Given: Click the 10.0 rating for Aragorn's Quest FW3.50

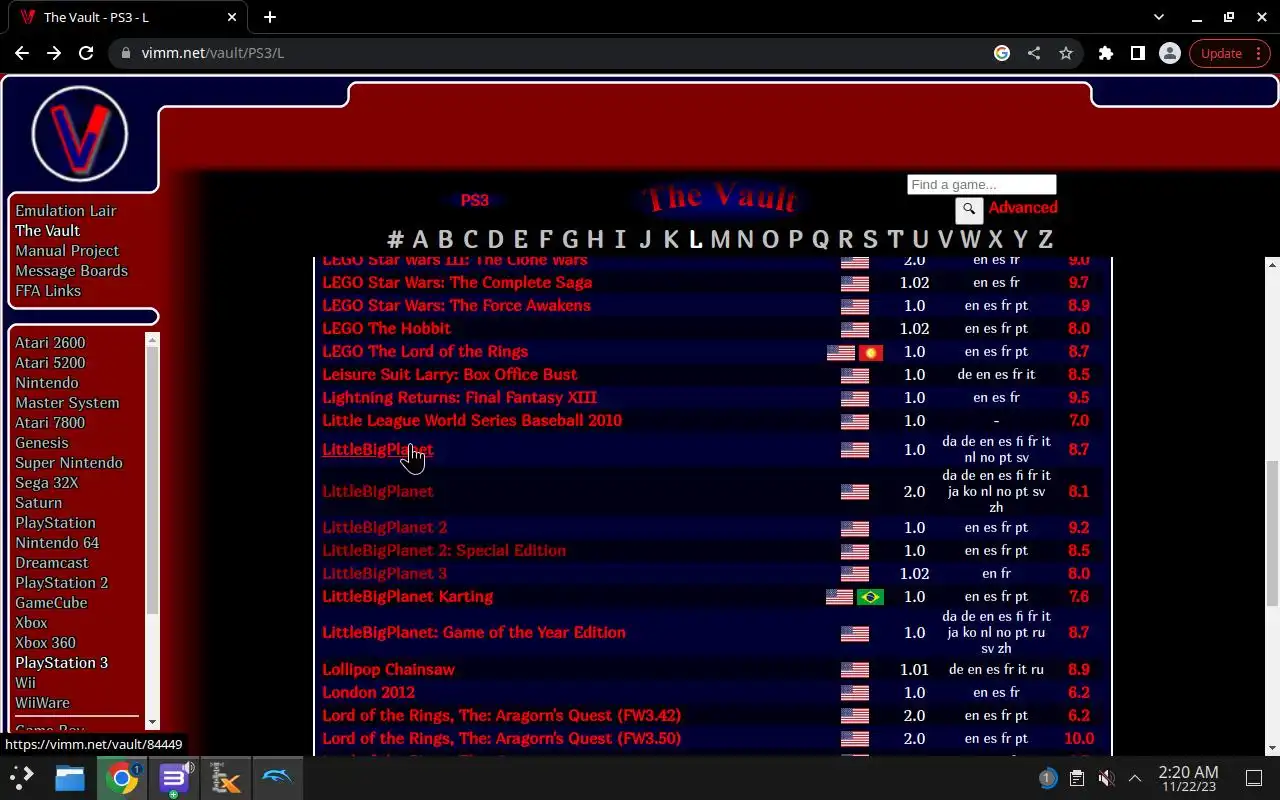Looking at the screenshot, I should point(1078,739).
